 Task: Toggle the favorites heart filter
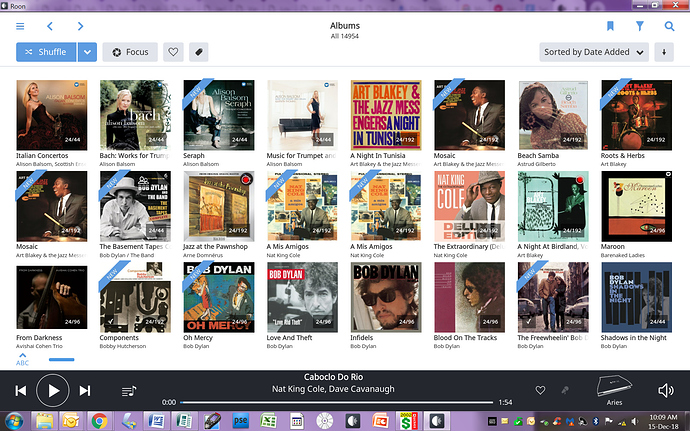coord(173,52)
